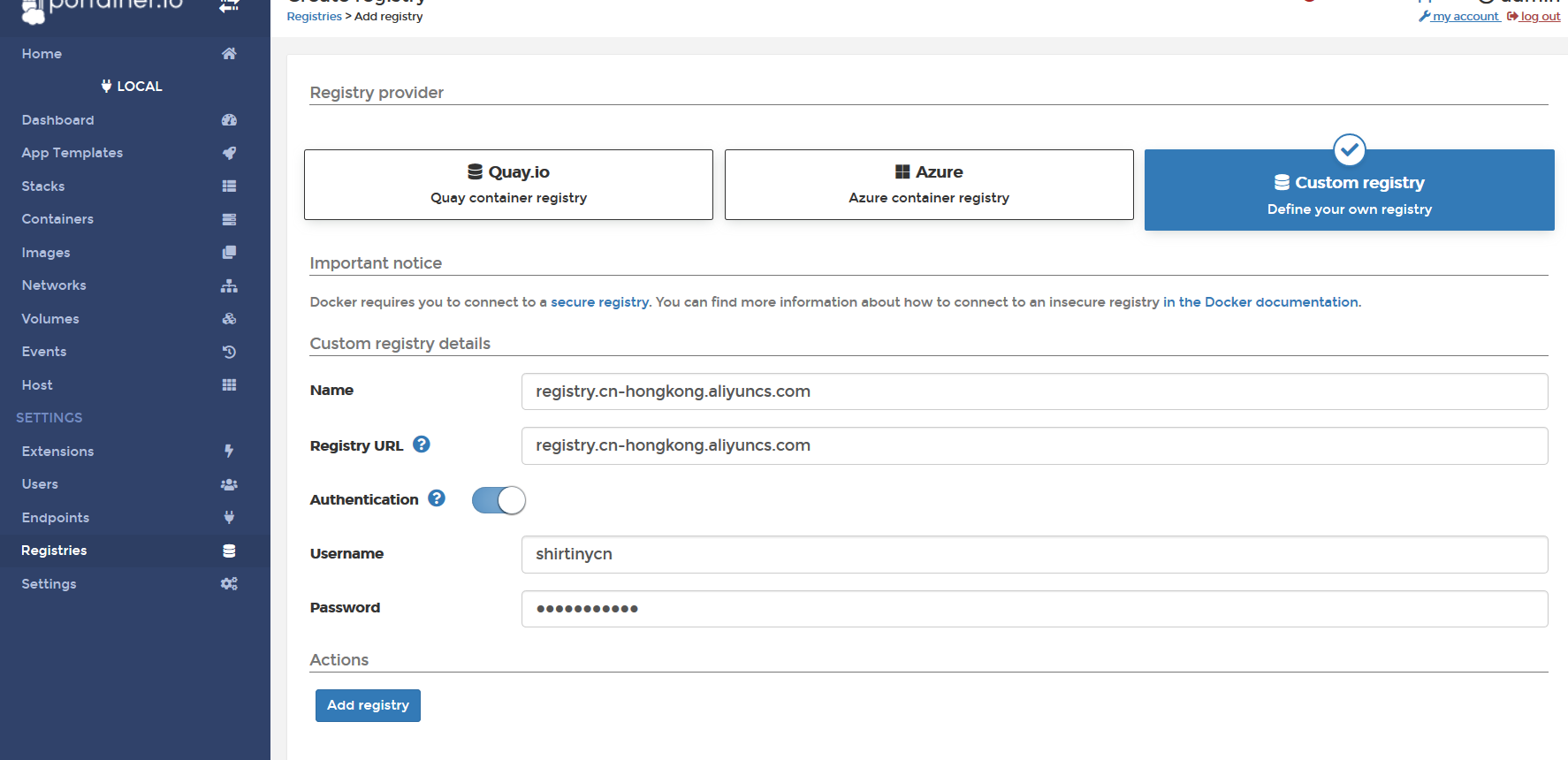This screenshot has height=760, width=1568.
Task: Select the Custom registry provider
Action: (x=1350, y=190)
